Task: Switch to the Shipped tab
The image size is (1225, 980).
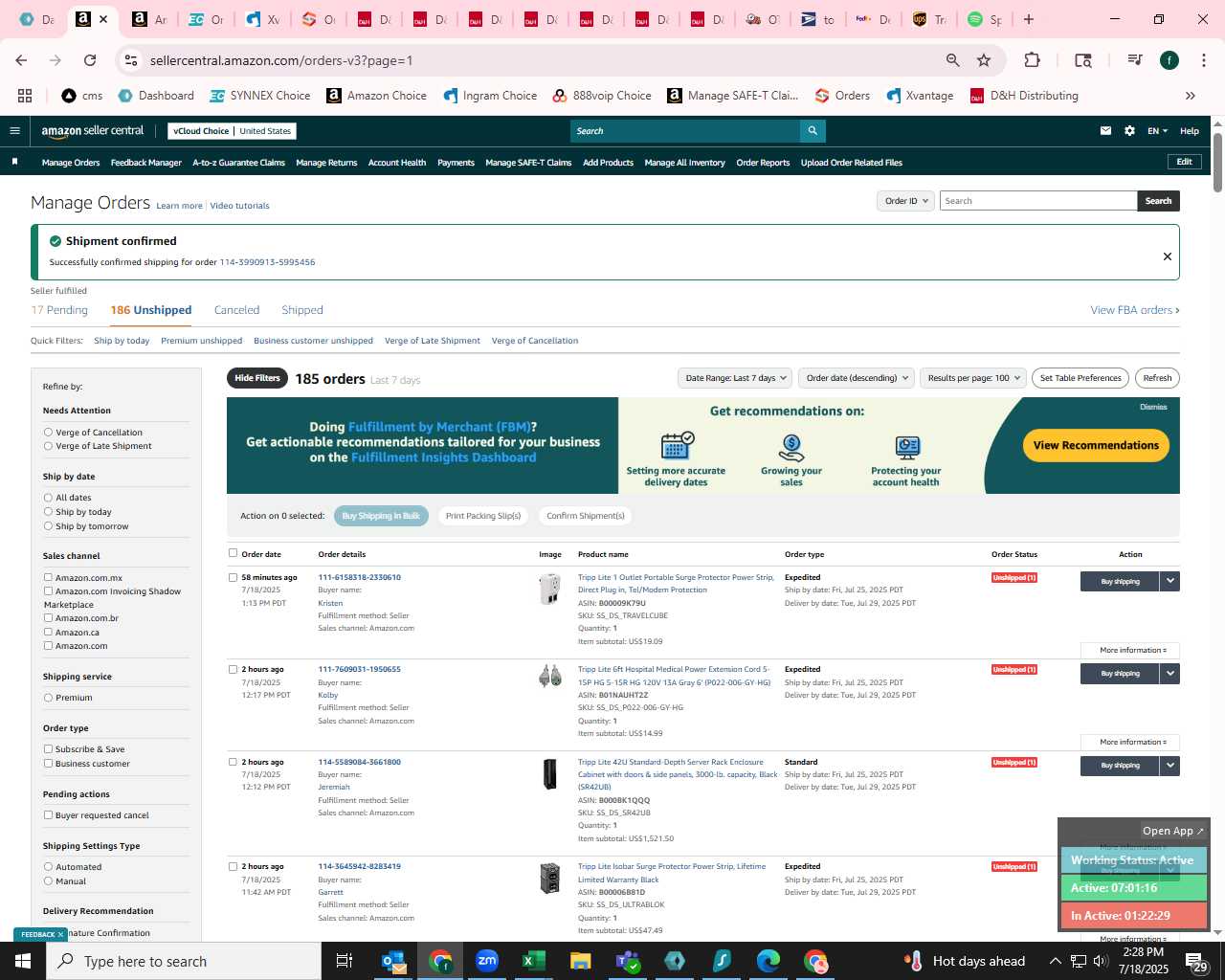Action: [302, 310]
